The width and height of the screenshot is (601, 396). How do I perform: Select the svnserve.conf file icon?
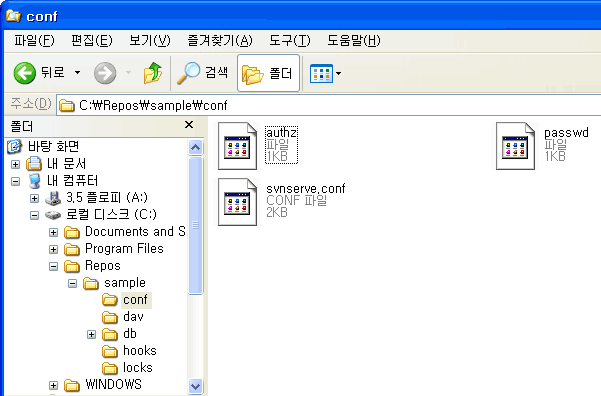[x=237, y=202]
